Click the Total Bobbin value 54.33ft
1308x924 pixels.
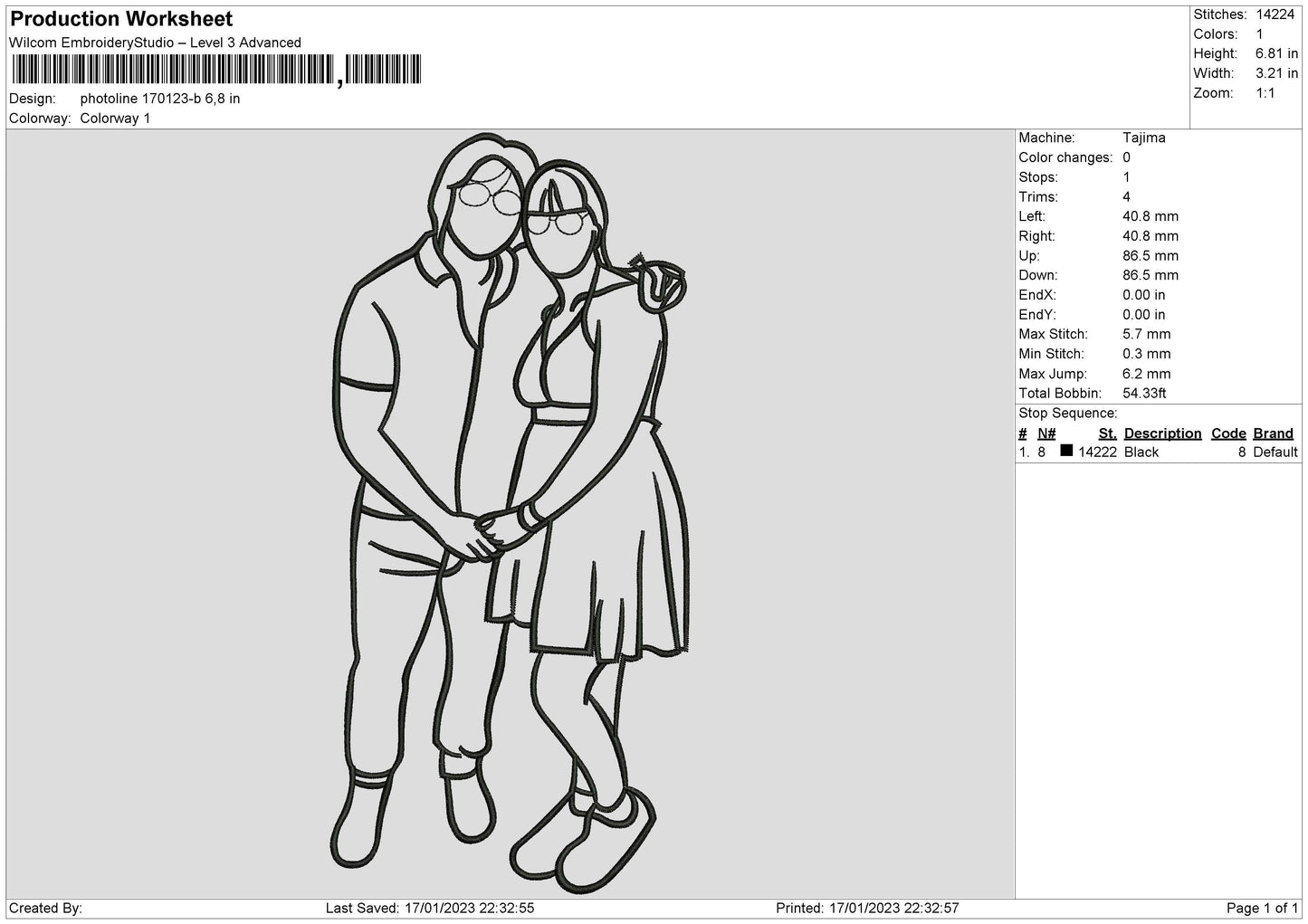pyautogui.click(x=1144, y=393)
